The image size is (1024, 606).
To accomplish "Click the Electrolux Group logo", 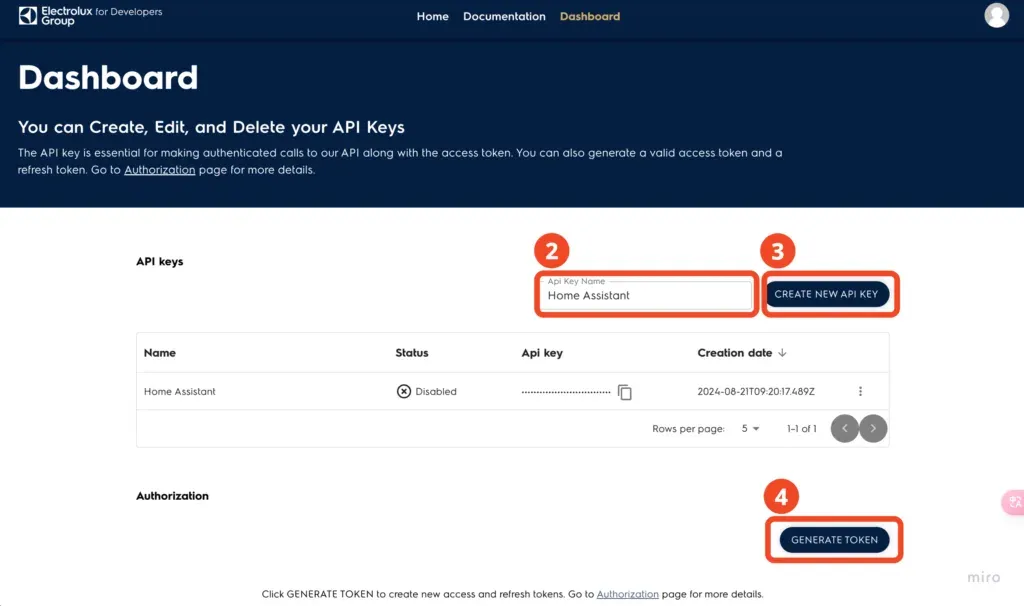I will [x=88, y=15].
